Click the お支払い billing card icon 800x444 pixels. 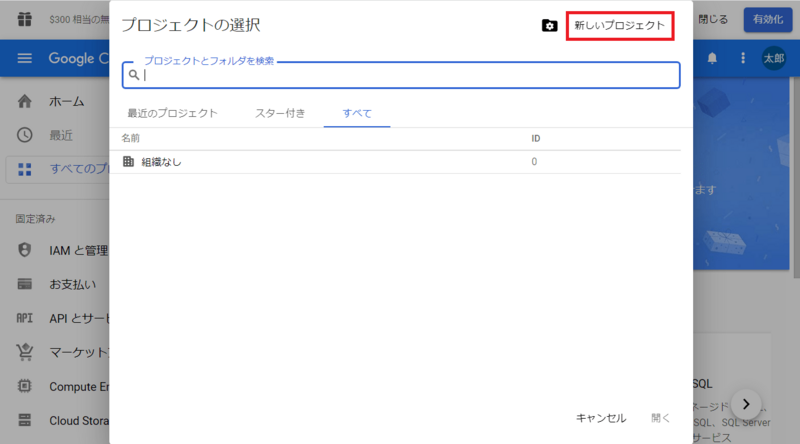pyautogui.click(x=25, y=284)
